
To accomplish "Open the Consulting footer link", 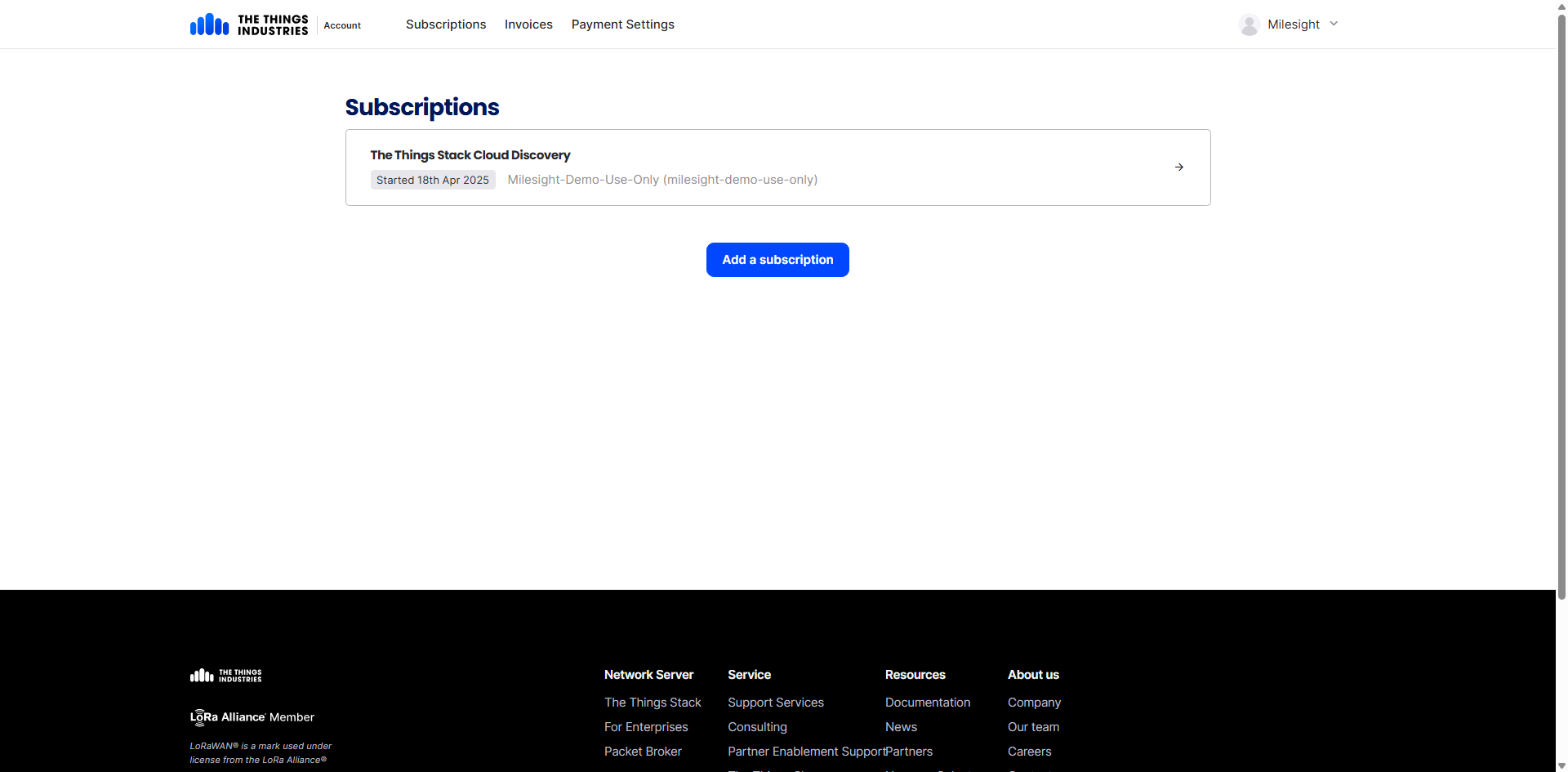I will 757,727.
